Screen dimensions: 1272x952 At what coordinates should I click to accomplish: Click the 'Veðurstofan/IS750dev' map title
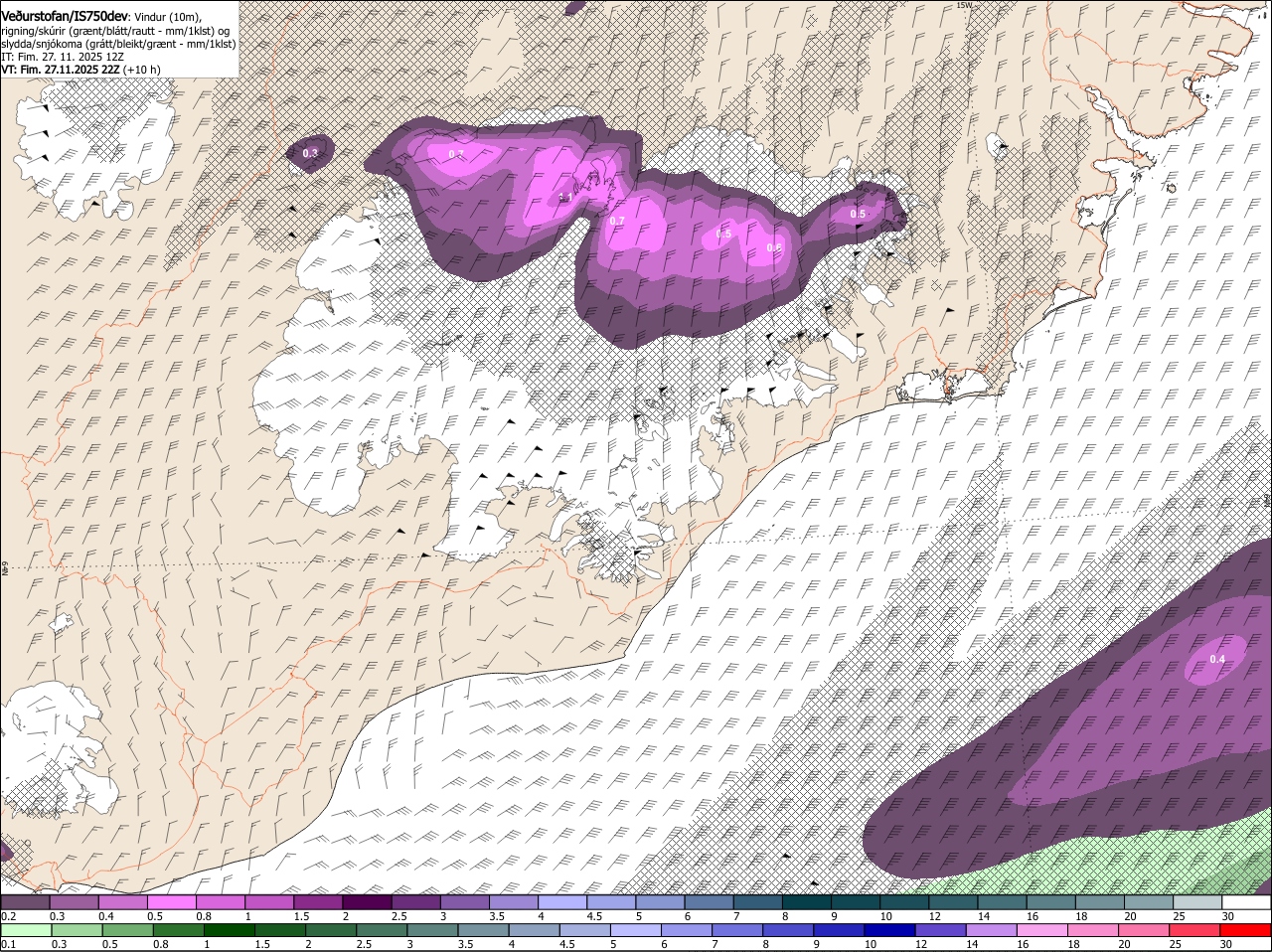tap(65, 16)
